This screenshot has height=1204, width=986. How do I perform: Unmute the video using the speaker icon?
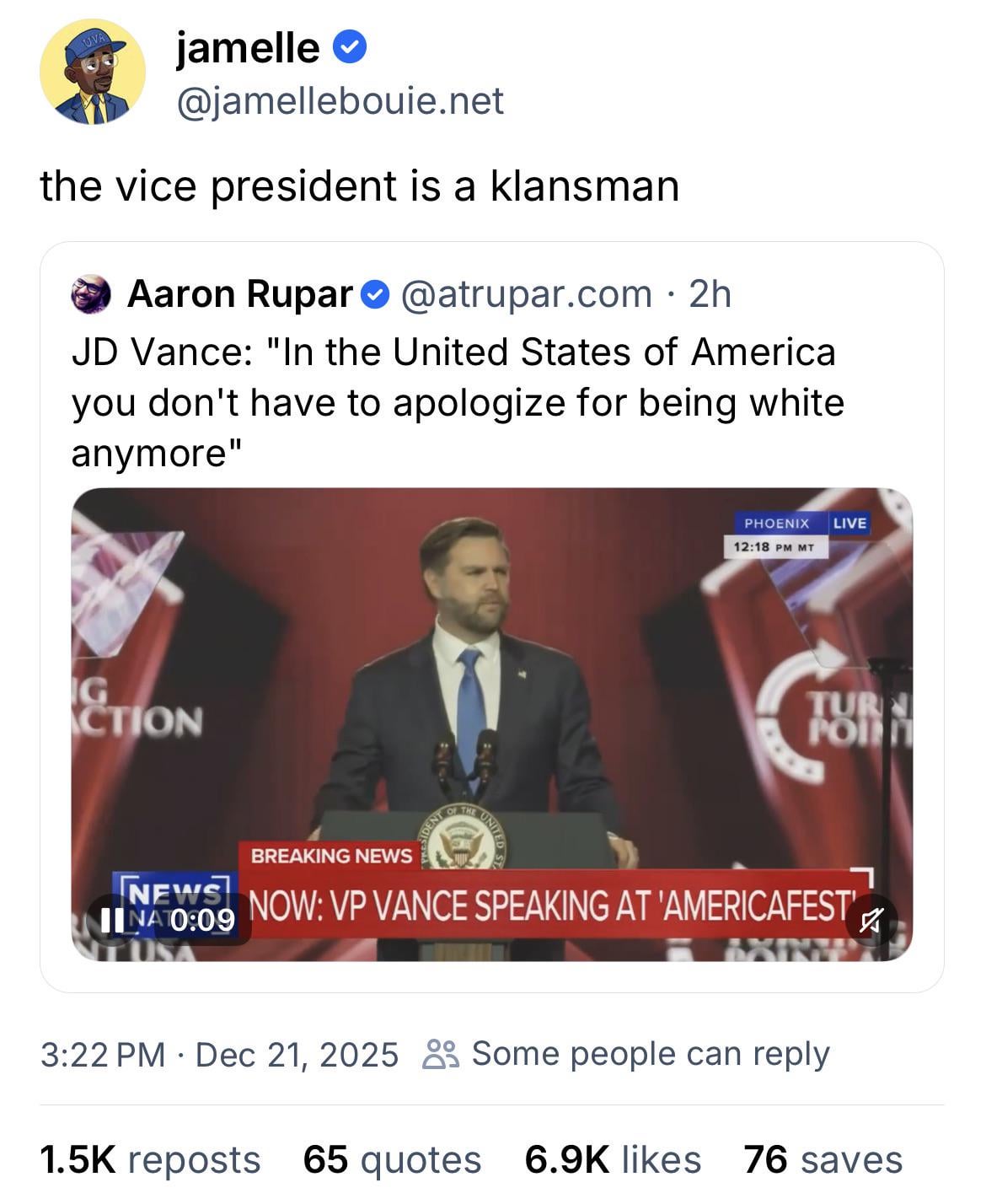click(871, 920)
